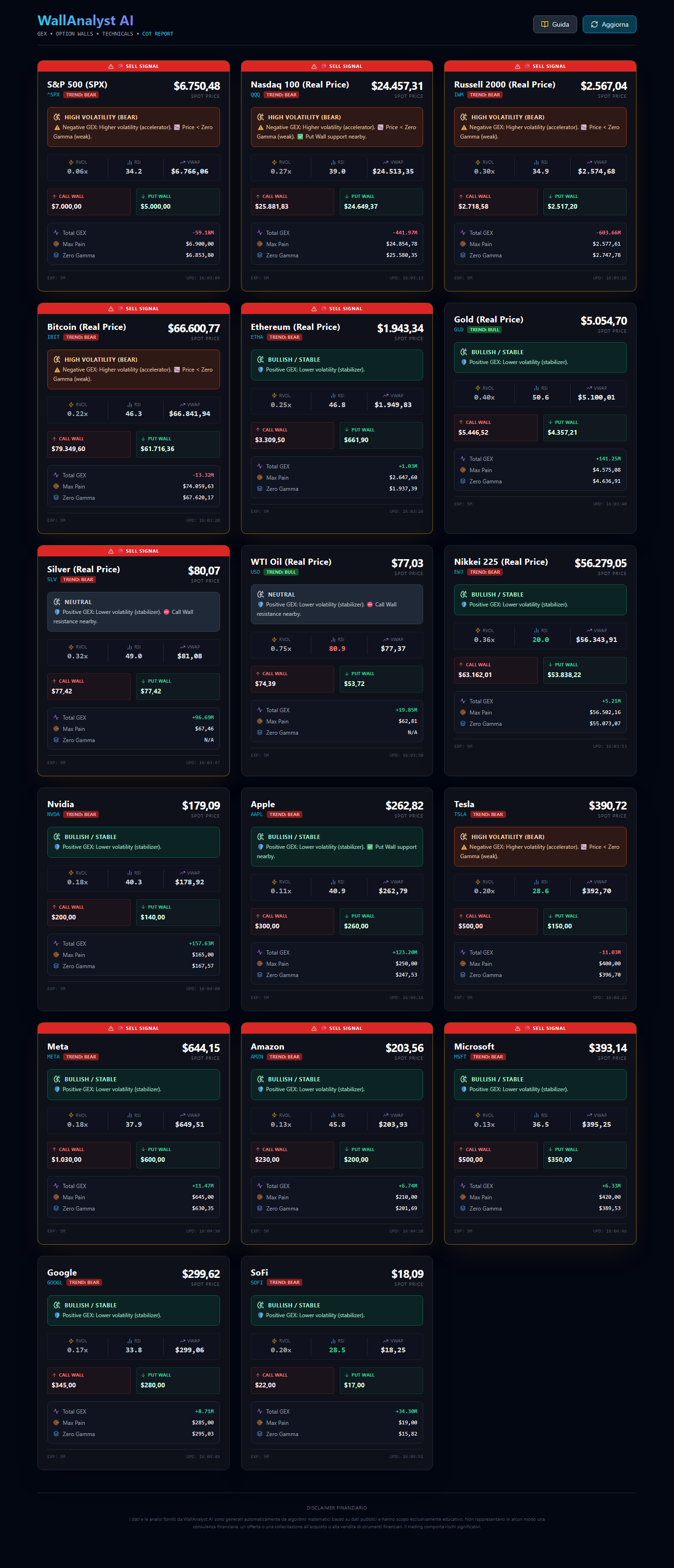Image resolution: width=674 pixels, height=1568 pixels.
Task: Click the Max Pain target icon for Russell 2000
Action: pos(463,244)
